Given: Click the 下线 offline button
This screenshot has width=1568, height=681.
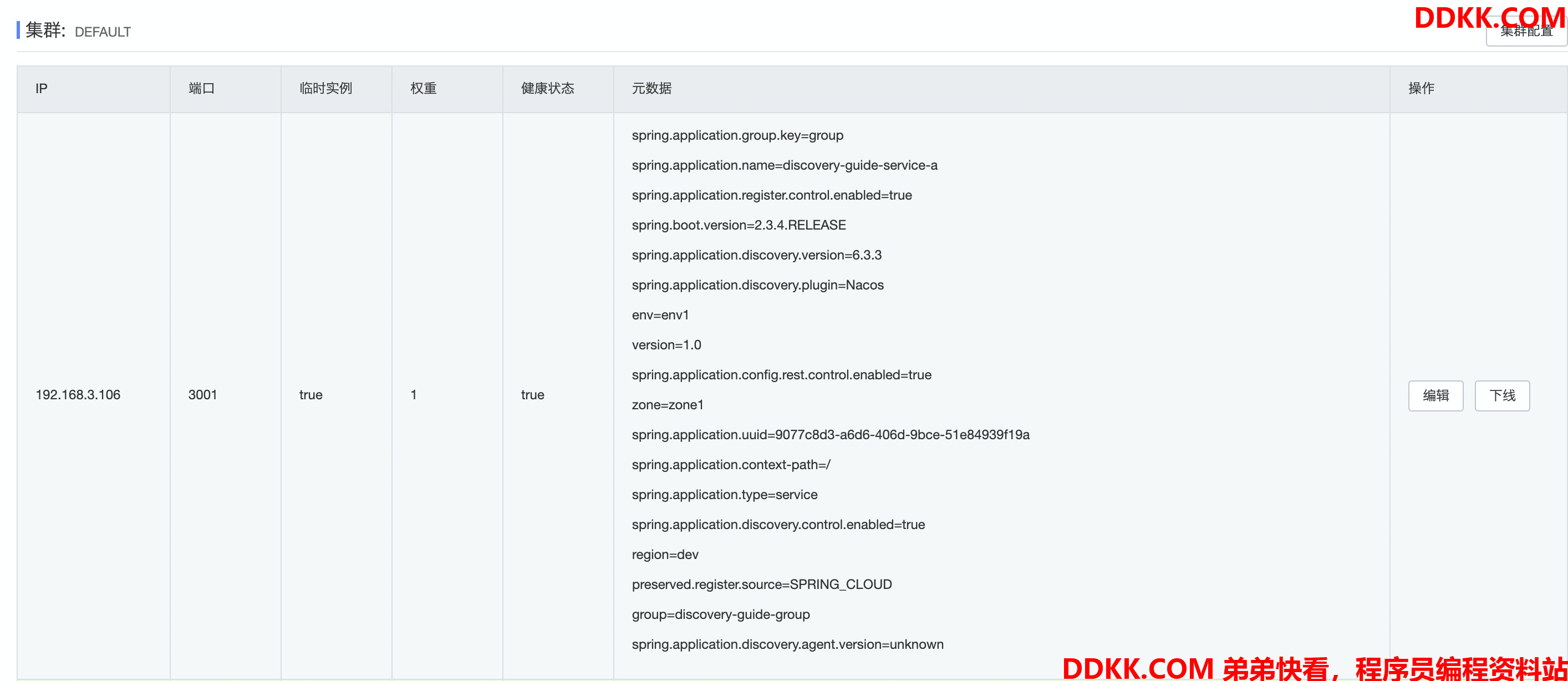Looking at the screenshot, I should click(1501, 395).
